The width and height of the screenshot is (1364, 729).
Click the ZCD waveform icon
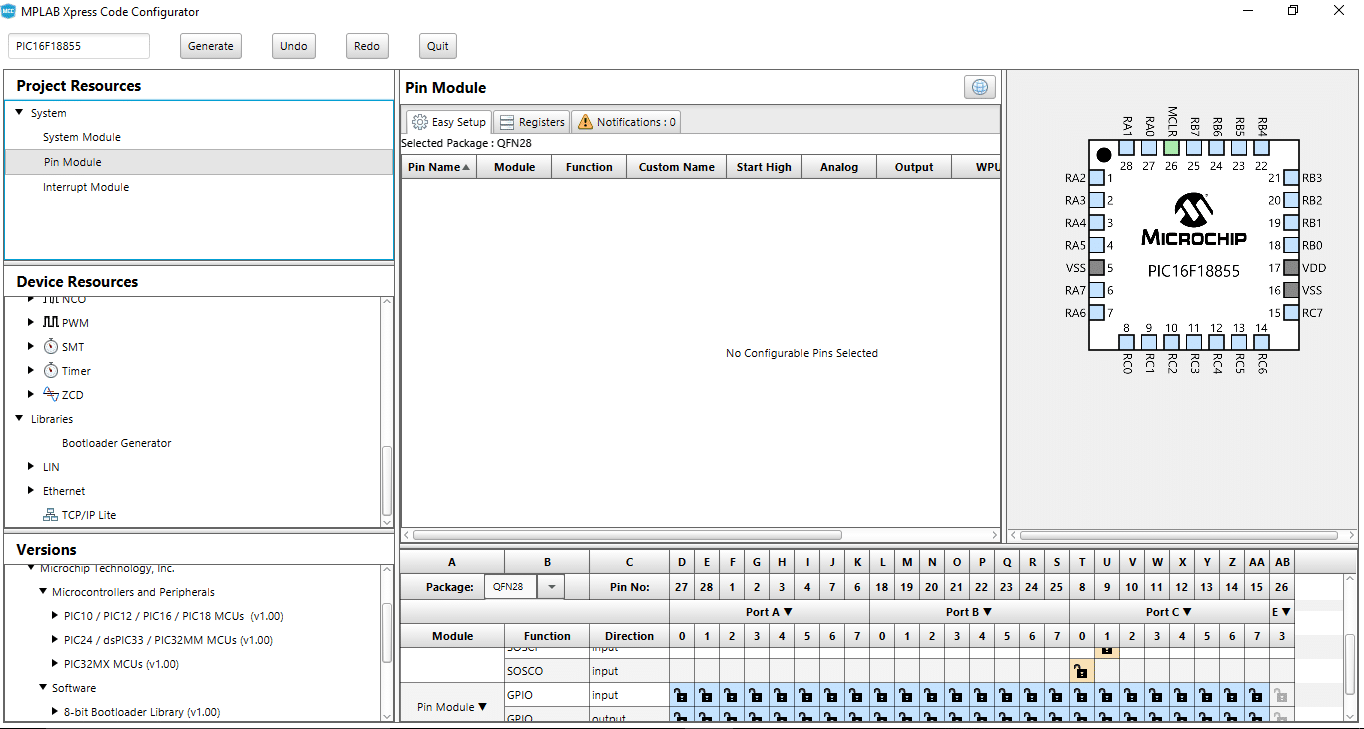point(51,395)
